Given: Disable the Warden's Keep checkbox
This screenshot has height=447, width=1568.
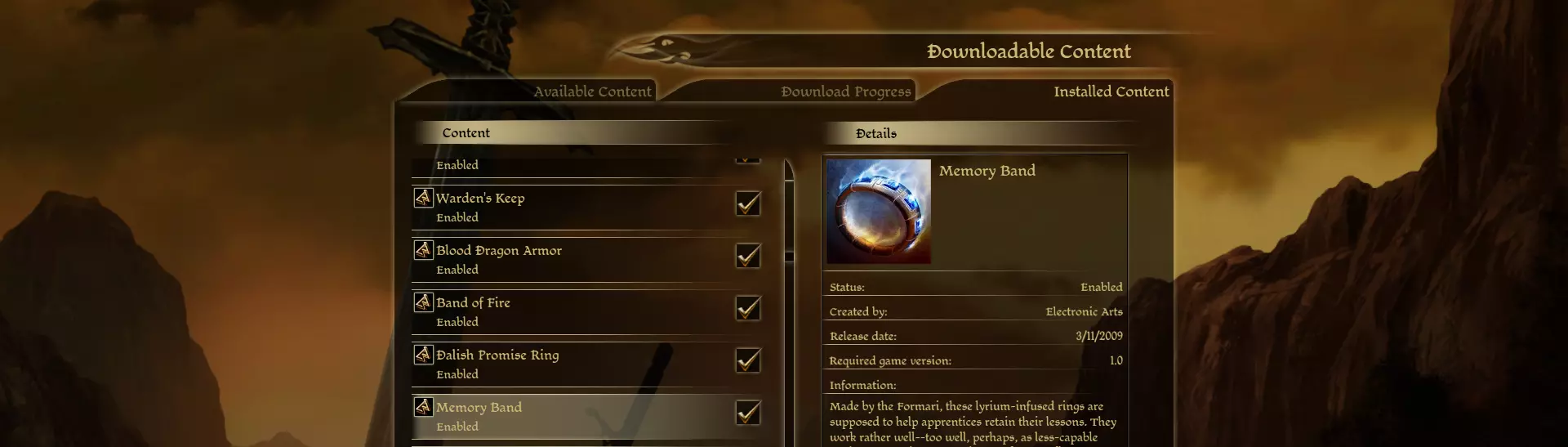Looking at the screenshot, I should point(748,203).
